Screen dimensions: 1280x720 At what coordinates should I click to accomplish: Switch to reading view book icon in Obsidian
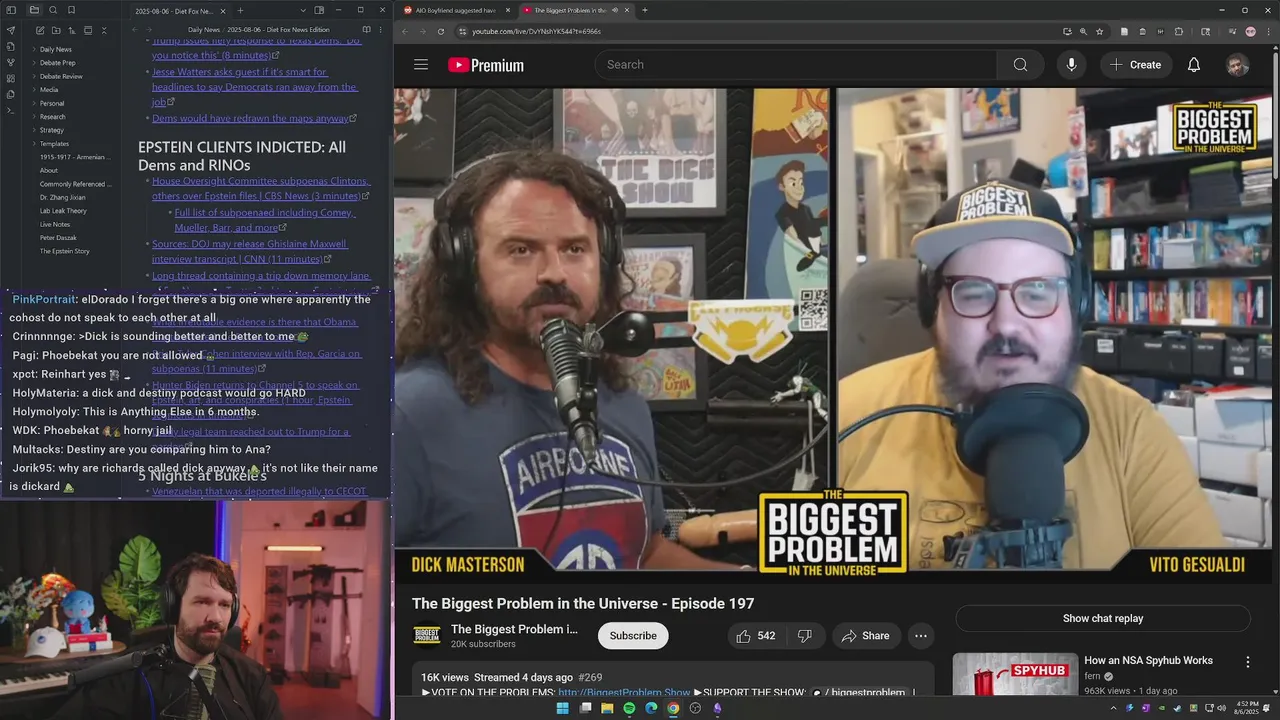[x=366, y=30]
